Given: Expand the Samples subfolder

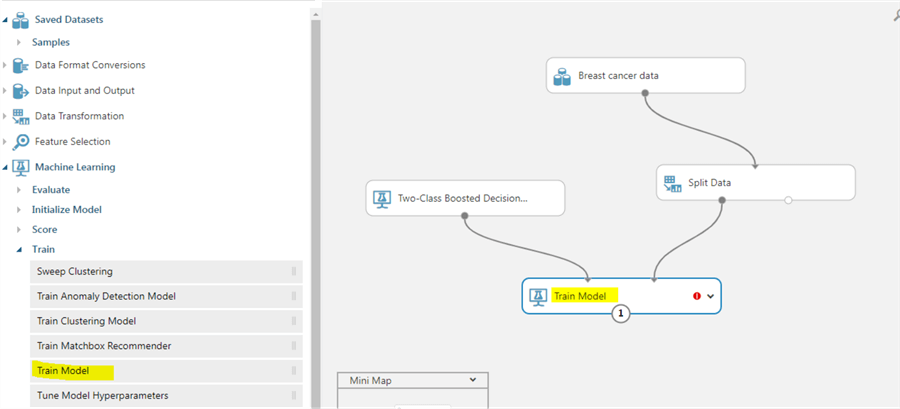Looking at the screenshot, I should coord(20,42).
